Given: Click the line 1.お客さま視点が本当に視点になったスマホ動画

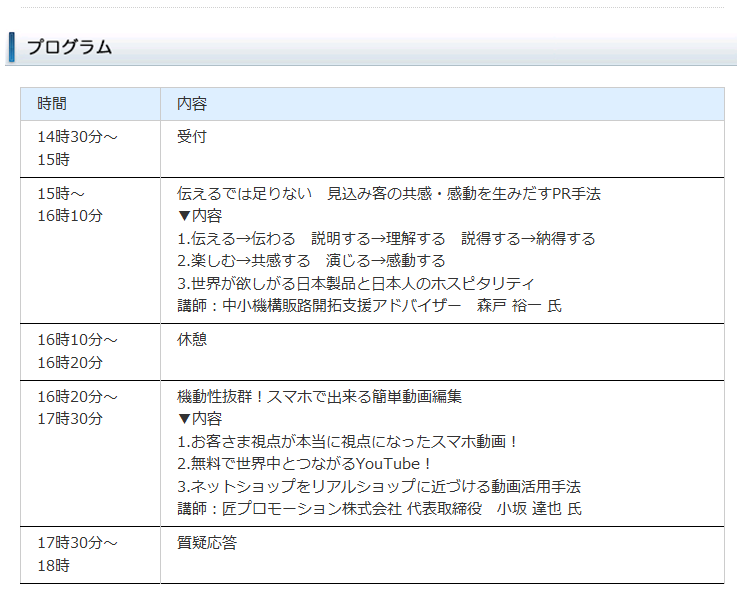Looking at the screenshot, I should tap(347, 441).
